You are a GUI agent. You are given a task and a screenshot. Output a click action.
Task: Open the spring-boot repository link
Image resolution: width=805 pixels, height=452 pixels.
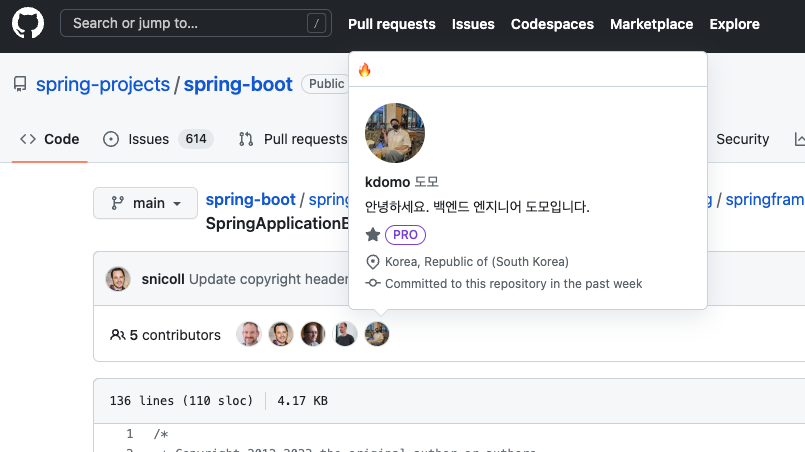238,84
